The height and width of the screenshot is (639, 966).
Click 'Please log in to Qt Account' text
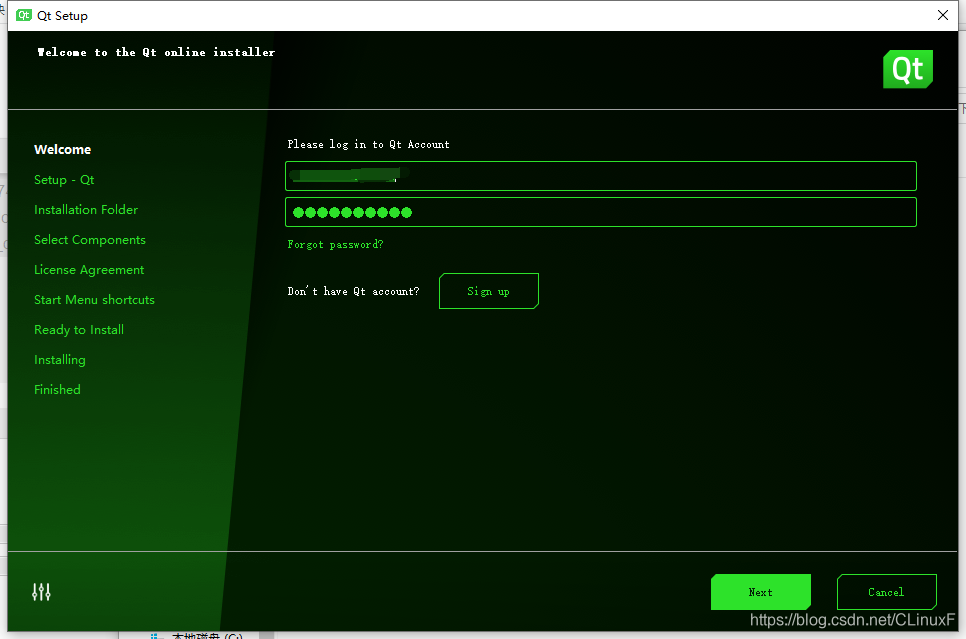(368, 144)
